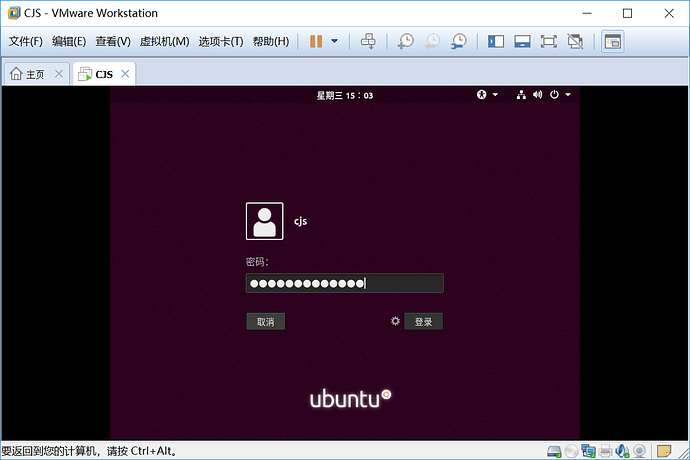Click the Send Ctrl+Alt+Del icon

click(368, 41)
